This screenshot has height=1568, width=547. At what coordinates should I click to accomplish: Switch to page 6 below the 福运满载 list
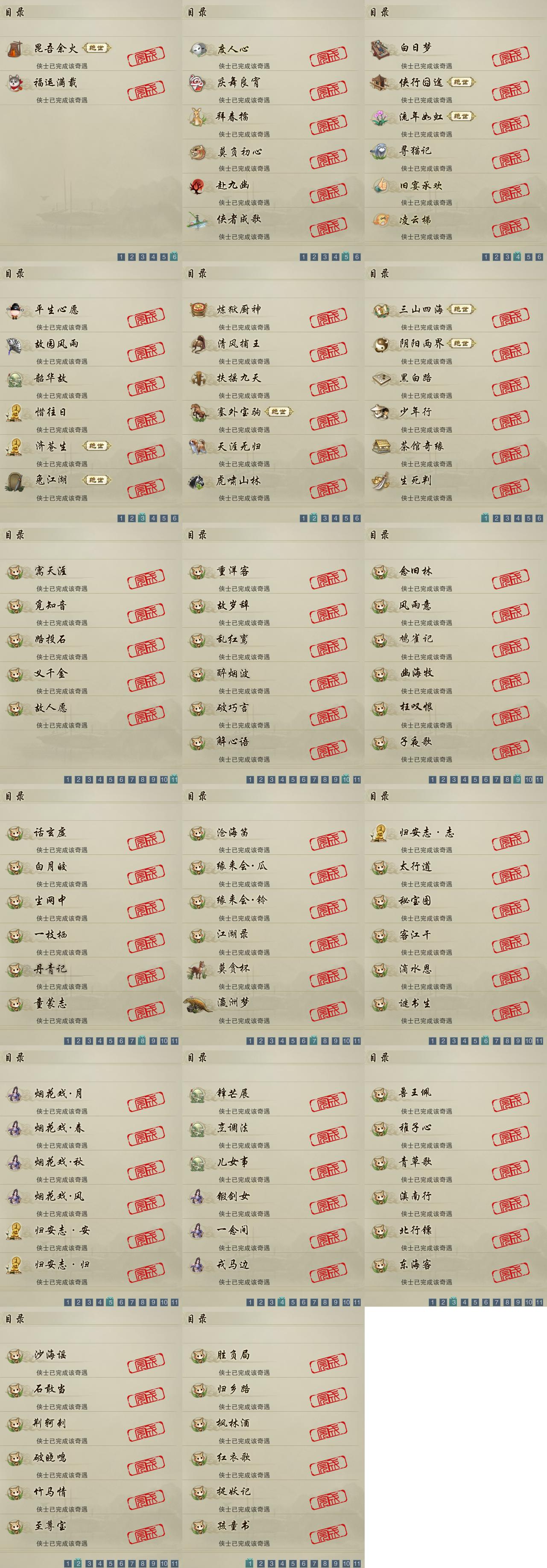coord(175,257)
